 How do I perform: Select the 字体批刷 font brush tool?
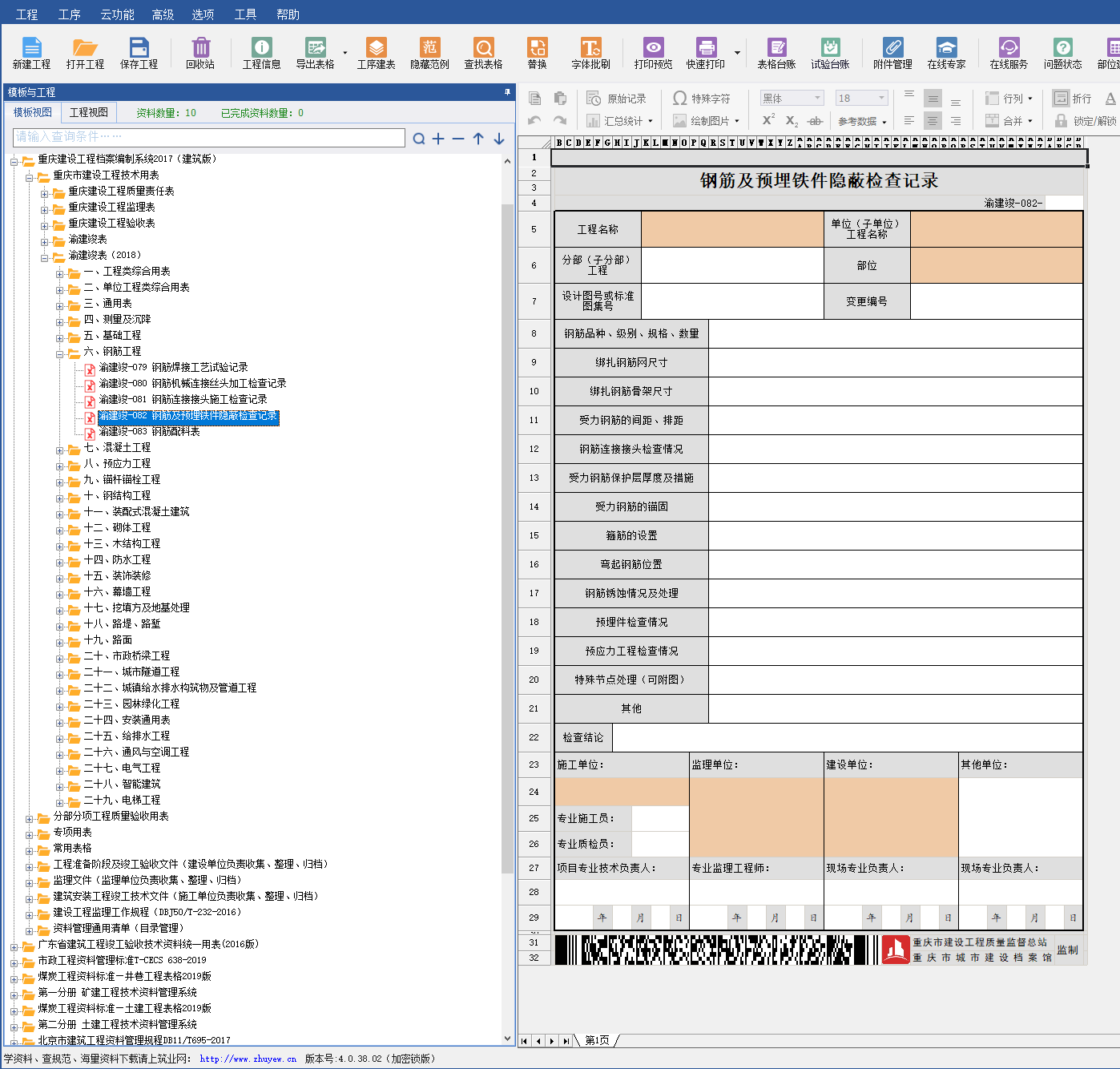(x=590, y=53)
